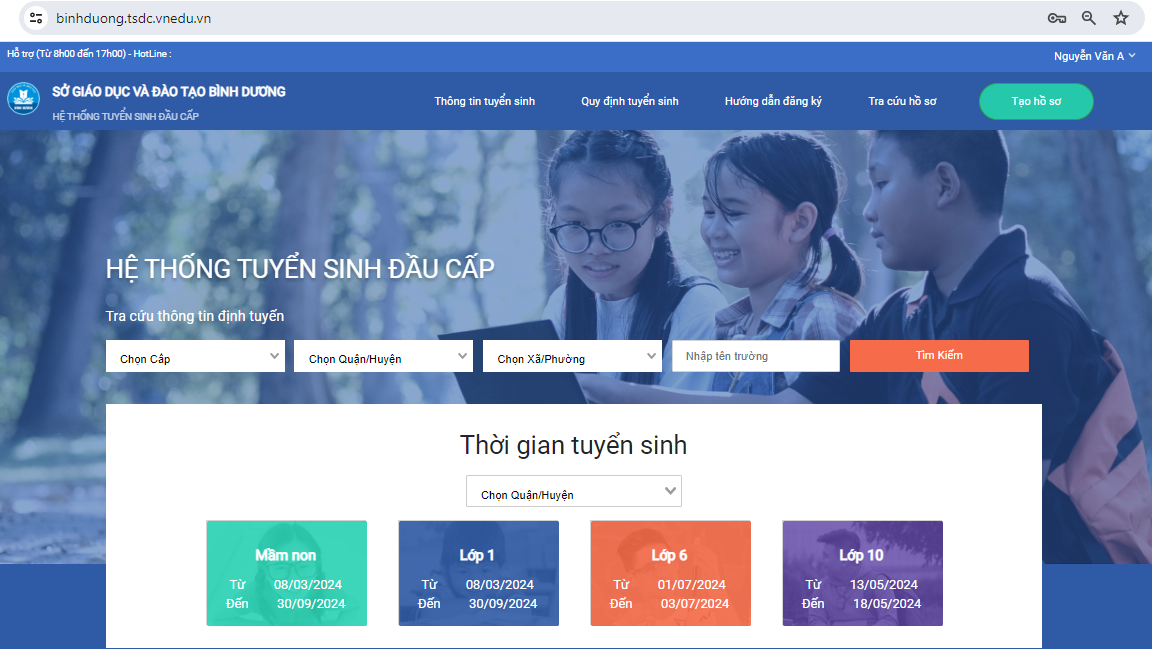The width and height of the screenshot is (1152, 649).
Task: Open Hướng dẫn đăng ký menu item
Action: (773, 101)
